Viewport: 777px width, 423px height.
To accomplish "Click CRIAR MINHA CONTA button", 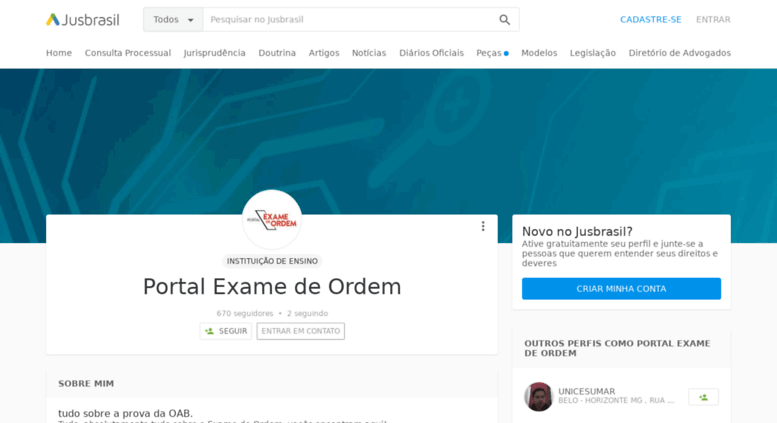I will [621, 289].
